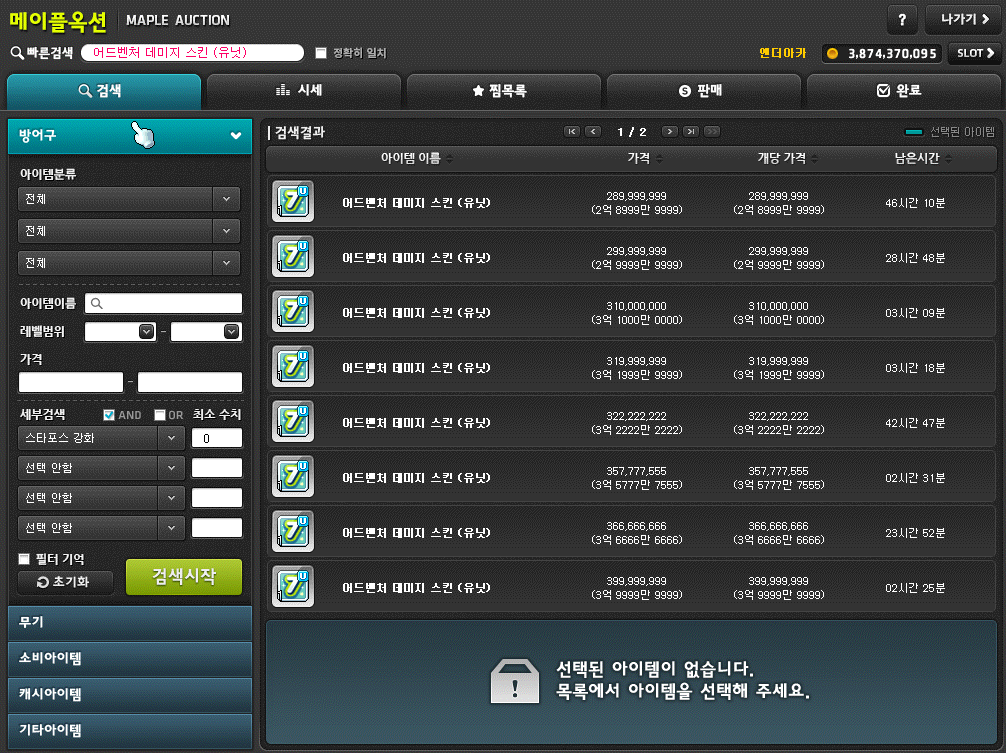Sort by 개당 가격 column
This screenshot has width=1006, height=753.
(x=787, y=158)
